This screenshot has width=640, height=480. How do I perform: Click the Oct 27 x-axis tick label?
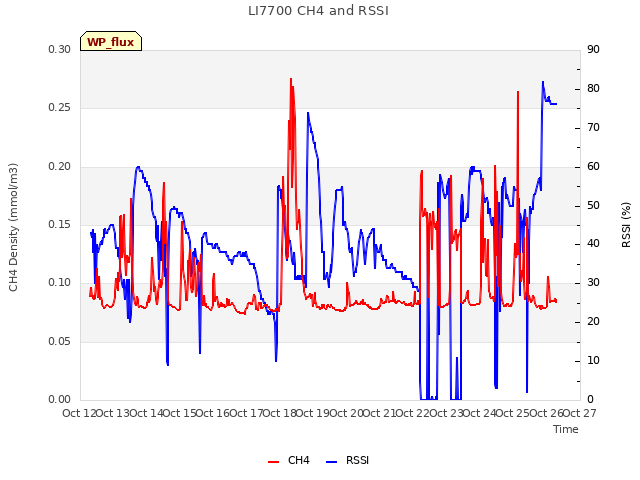(579, 413)
